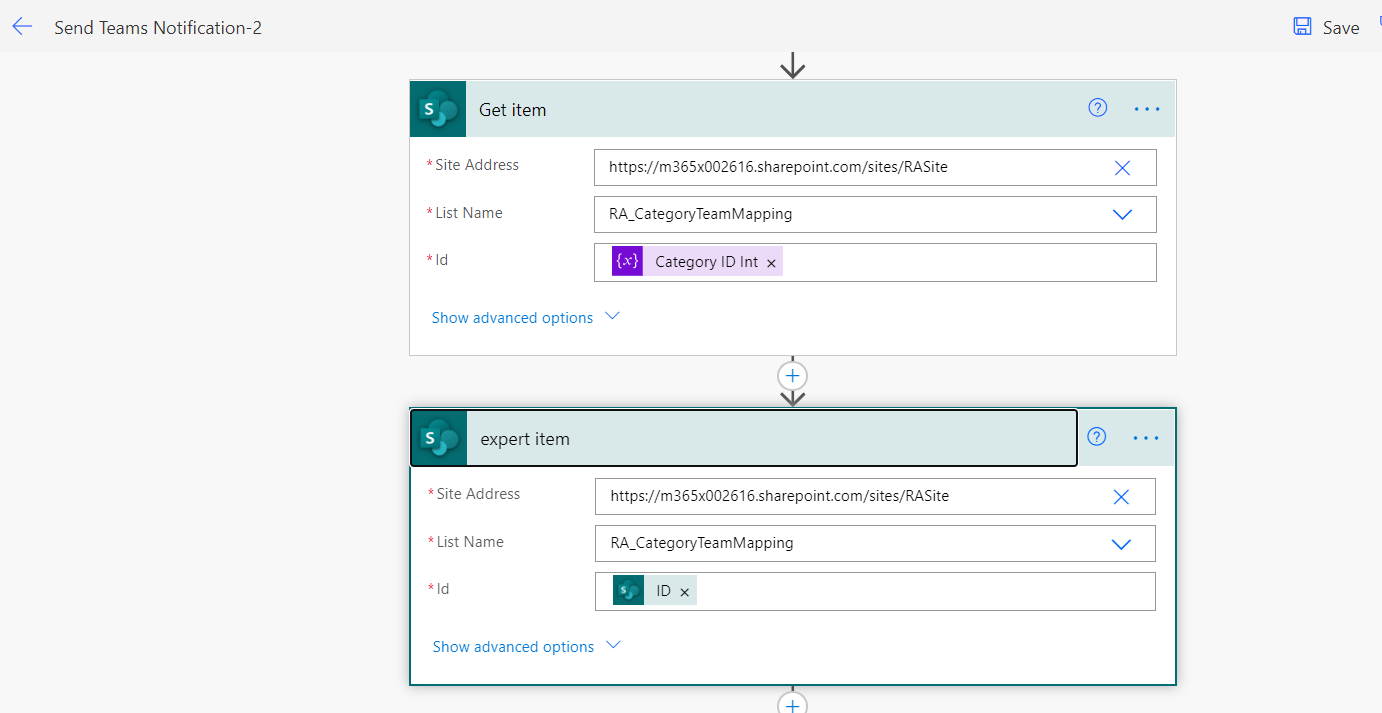Open the Get item List Name dropdown
Viewport: 1382px width, 713px height.
1122,214
